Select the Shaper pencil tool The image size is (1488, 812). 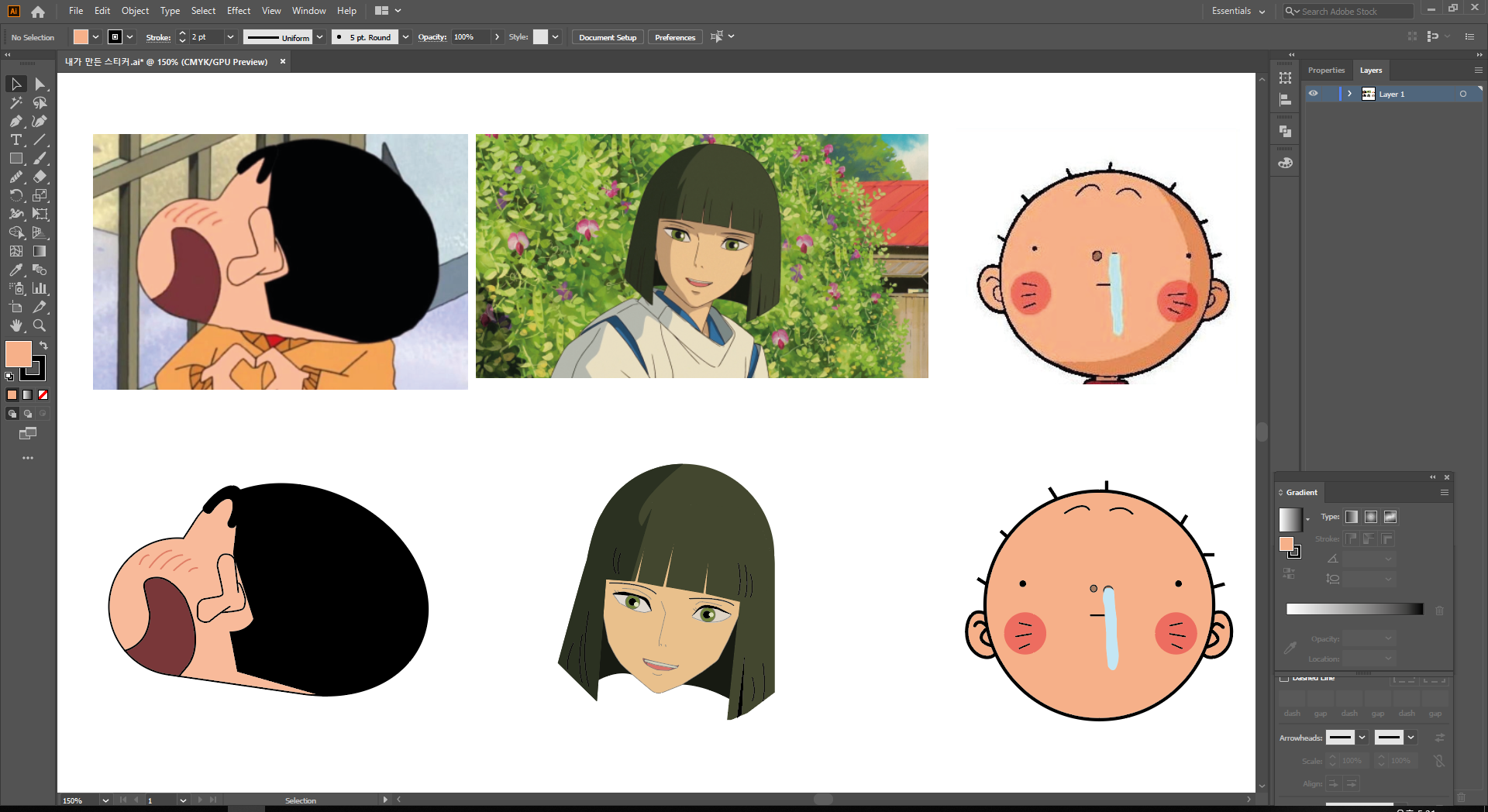[15, 177]
